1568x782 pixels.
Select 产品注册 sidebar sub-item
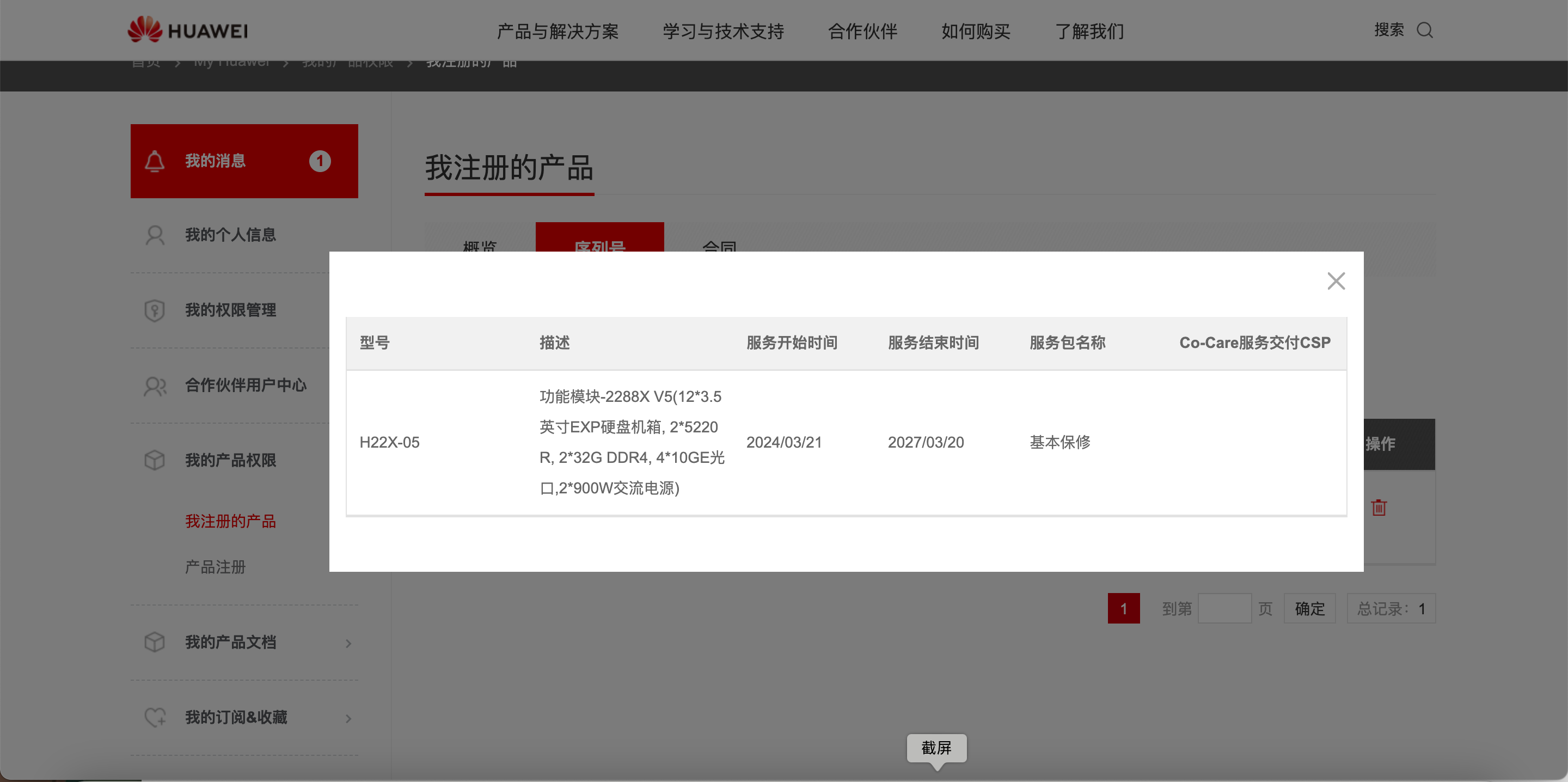(x=215, y=567)
